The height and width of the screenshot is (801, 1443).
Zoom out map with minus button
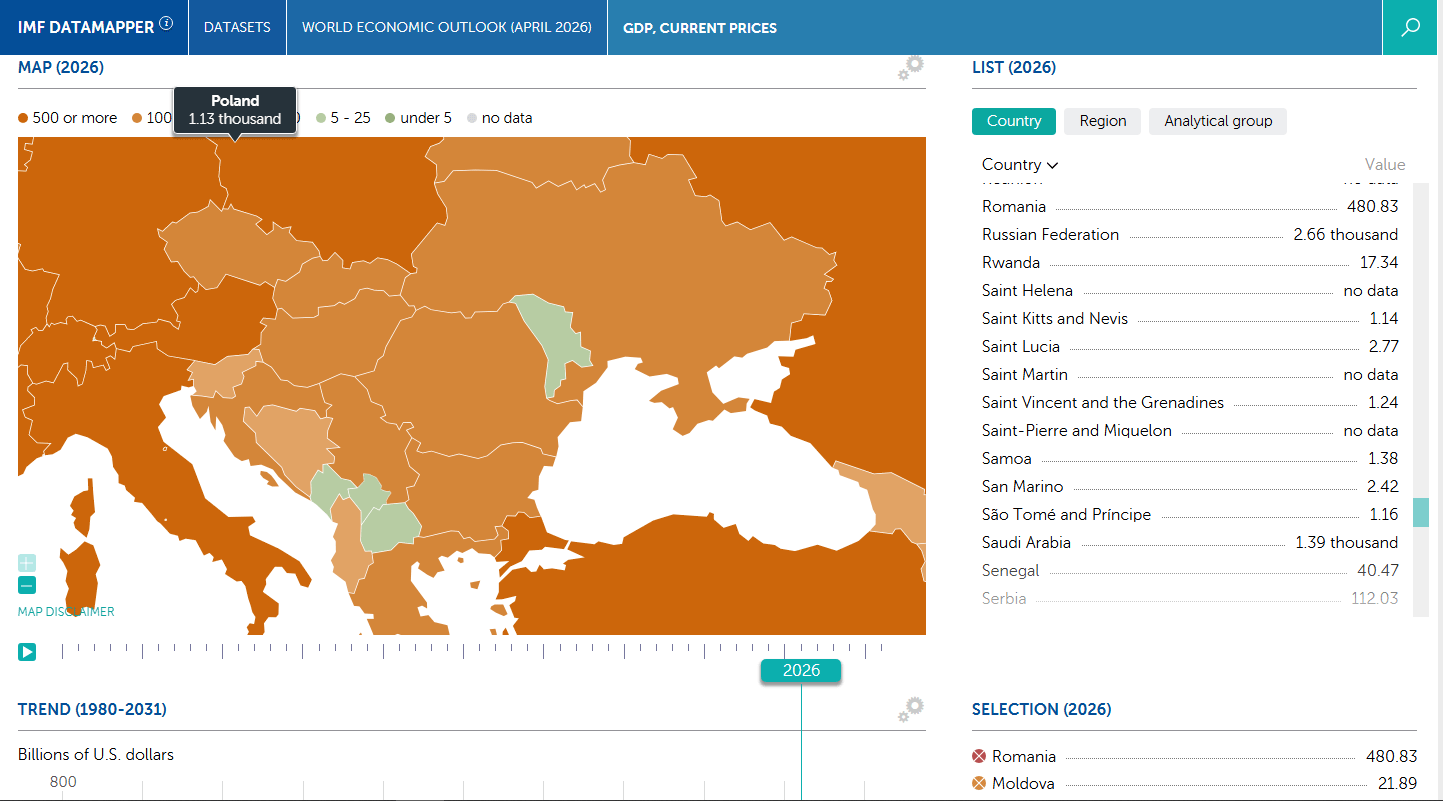click(x=27, y=586)
